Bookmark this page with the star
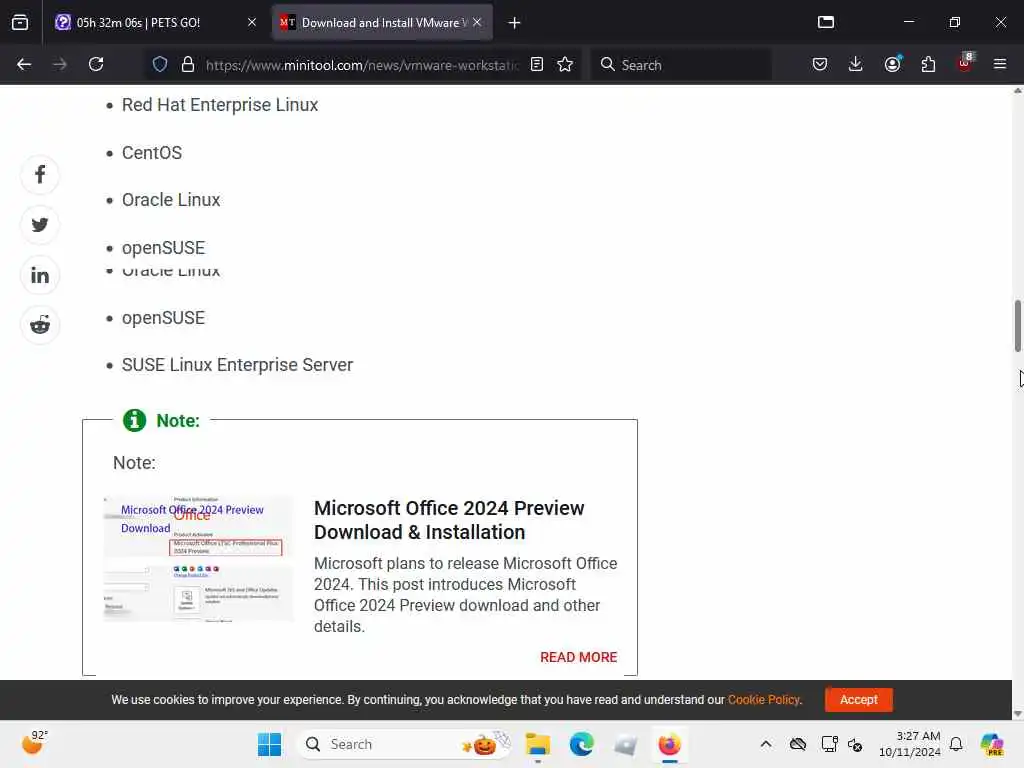This screenshot has height=768, width=1024. (565, 64)
